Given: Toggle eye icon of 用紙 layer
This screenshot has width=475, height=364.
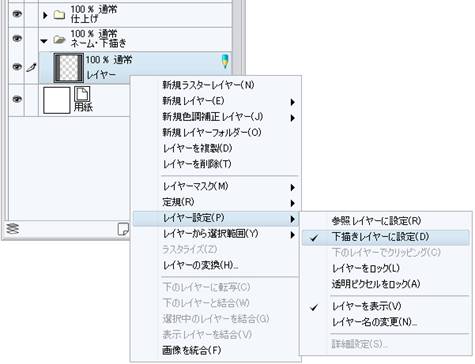Looking at the screenshot, I should coord(17,99).
